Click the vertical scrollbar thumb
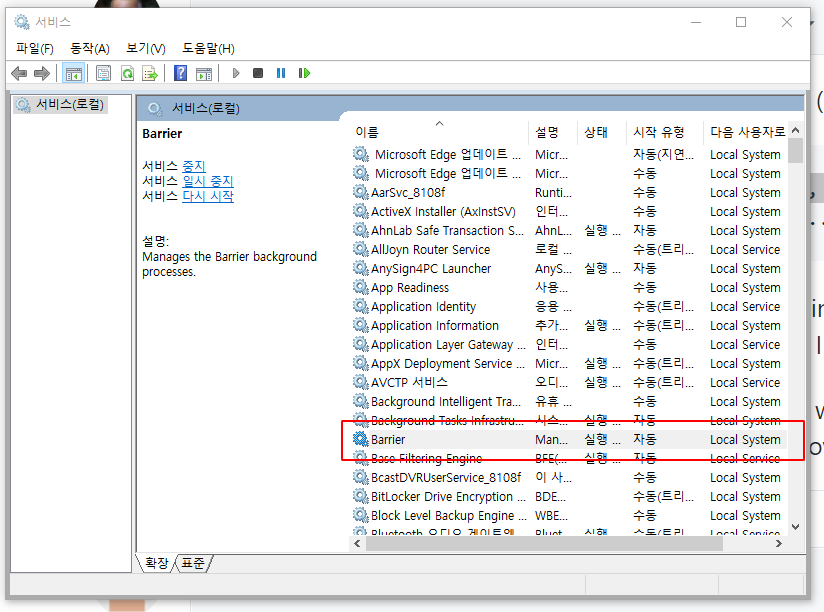Screen dimensions: 824x612 [x=796, y=151]
